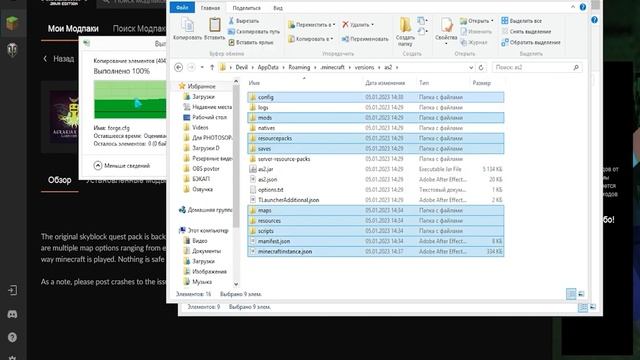This screenshot has width=640, height=360.
Task: Click the Rename (Переименовать) button
Action: click(x=365, y=39)
